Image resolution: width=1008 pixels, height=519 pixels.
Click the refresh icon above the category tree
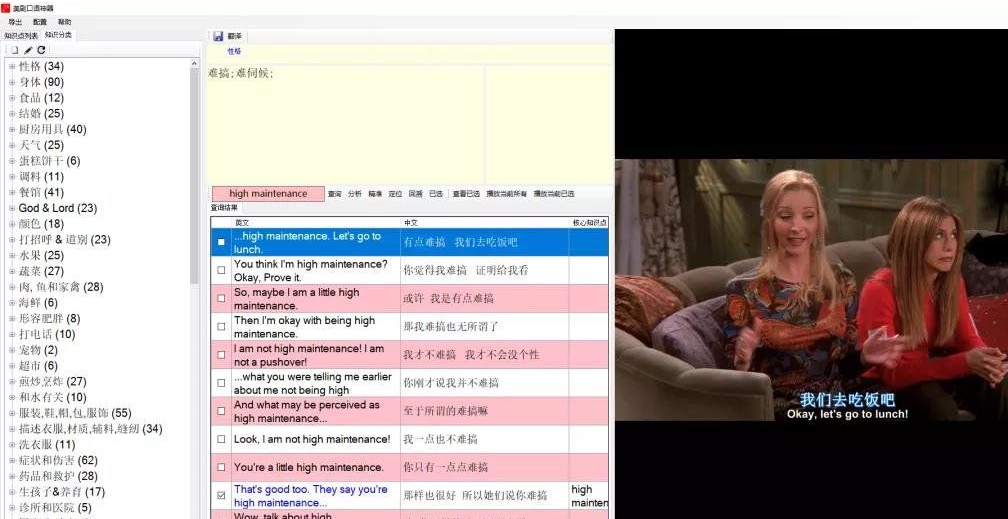click(x=40, y=50)
